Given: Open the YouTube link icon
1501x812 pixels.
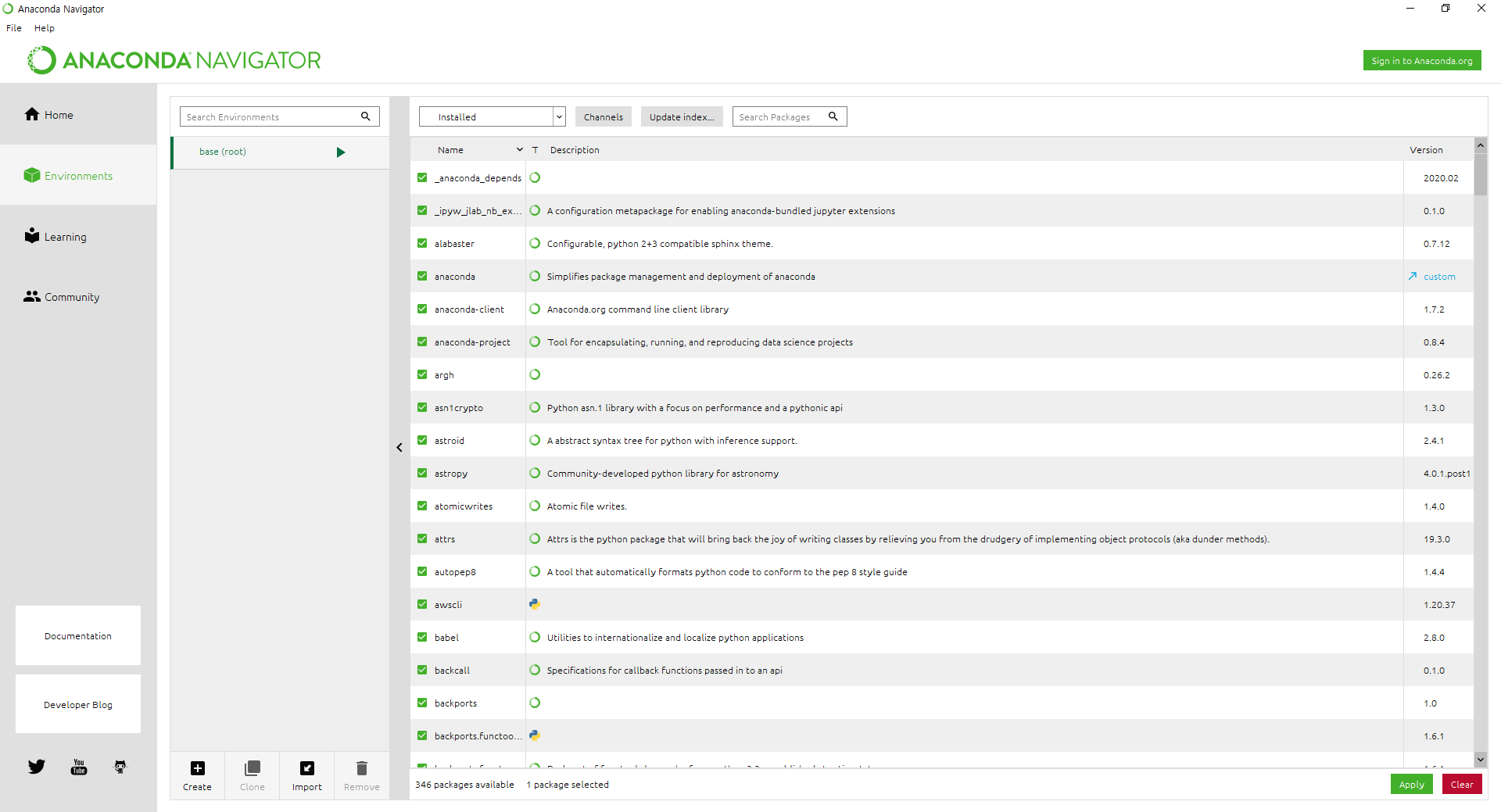Looking at the screenshot, I should point(79,767).
